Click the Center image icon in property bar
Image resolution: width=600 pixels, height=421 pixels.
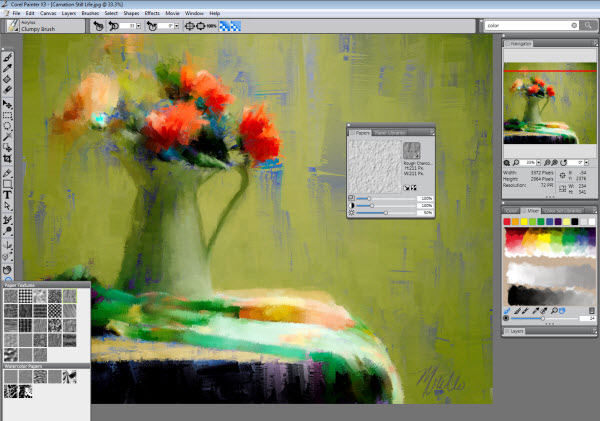click(x=189, y=26)
